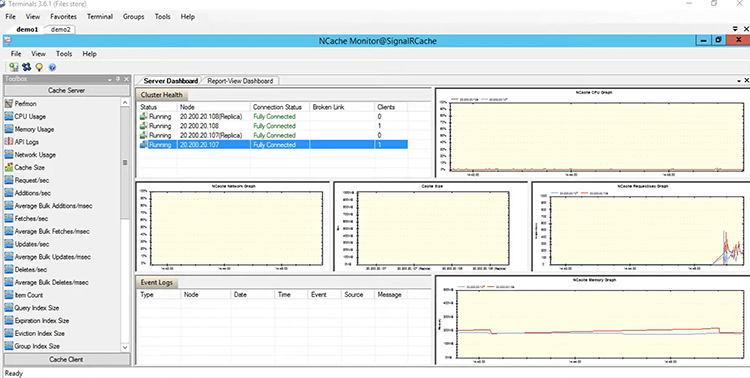Click the yellow light bulb toolbar icon
This screenshot has width=750, height=378.
point(39,67)
